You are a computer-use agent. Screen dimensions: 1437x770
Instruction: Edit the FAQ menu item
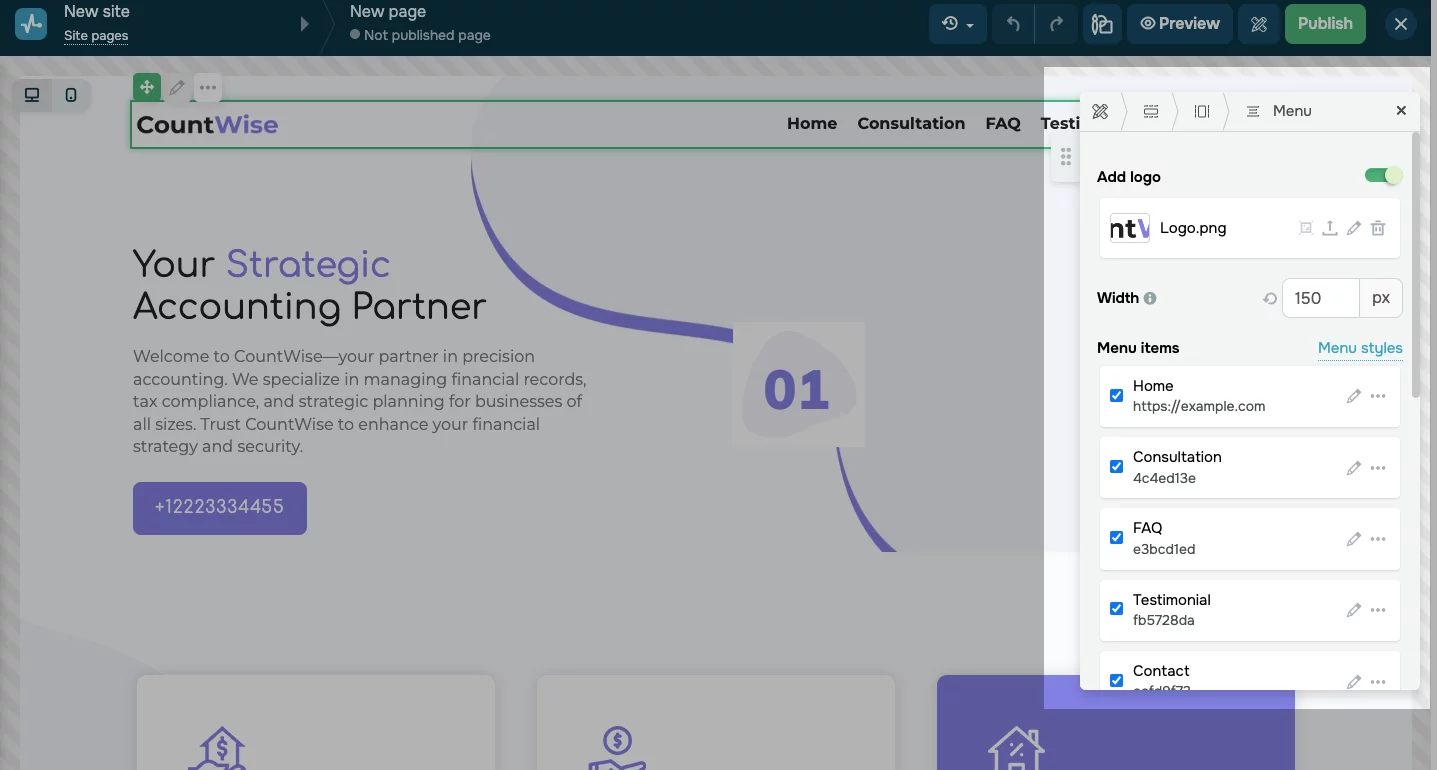tap(1354, 538)
